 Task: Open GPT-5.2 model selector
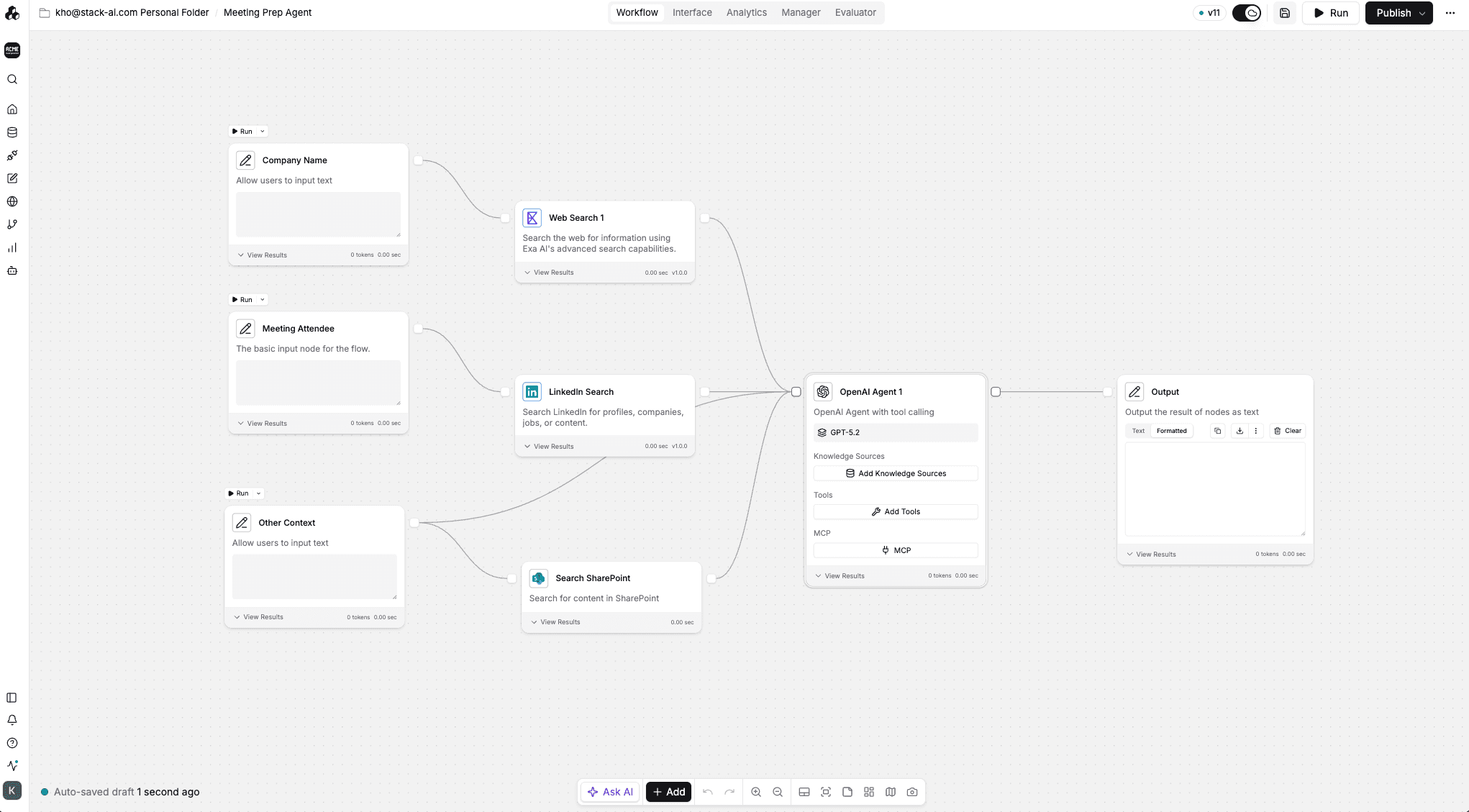[895, 432]
